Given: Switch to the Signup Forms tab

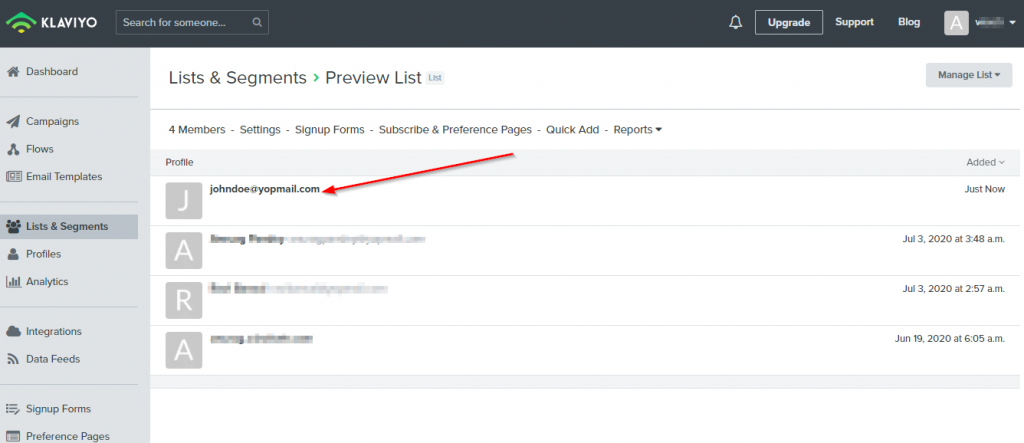Looking at the screenshot, I should coord(330,129).
